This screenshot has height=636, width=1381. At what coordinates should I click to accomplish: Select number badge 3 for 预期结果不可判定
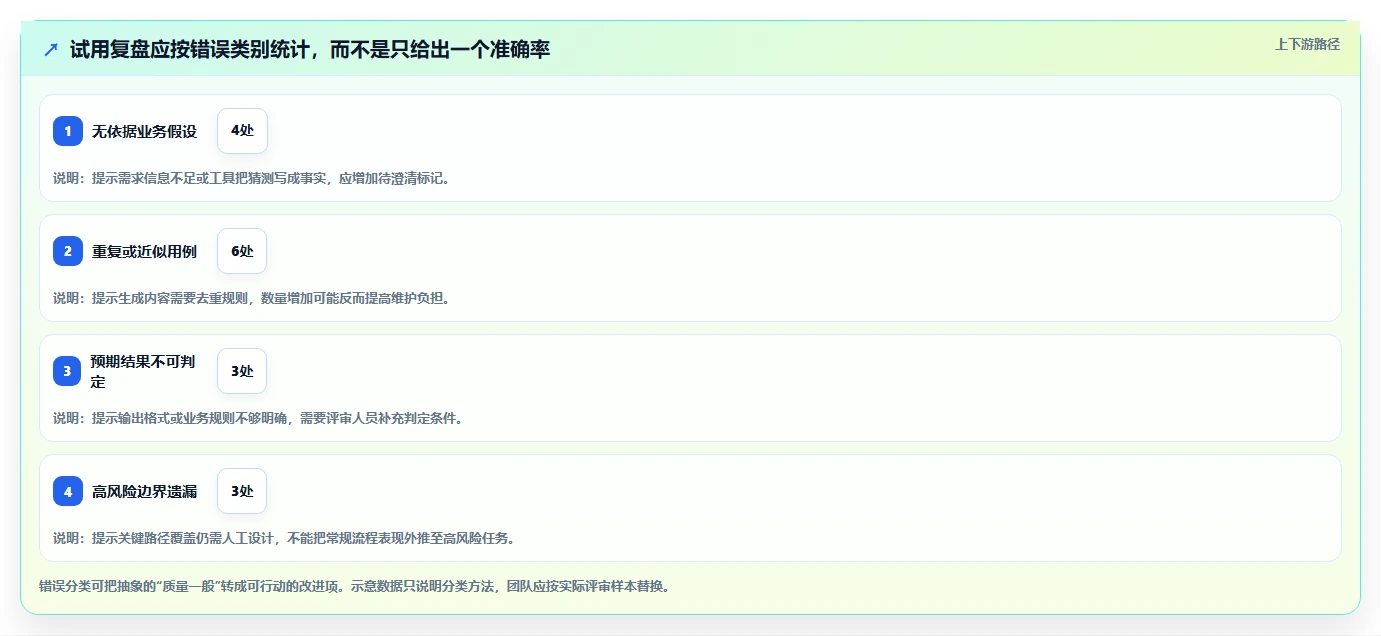68,371
